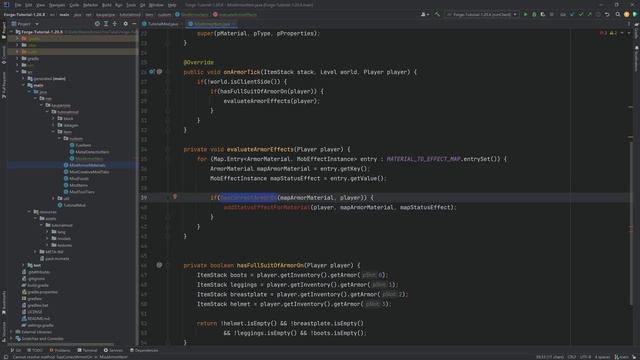Open the Navigate menu
640x360 pixels.
[57, 5]
